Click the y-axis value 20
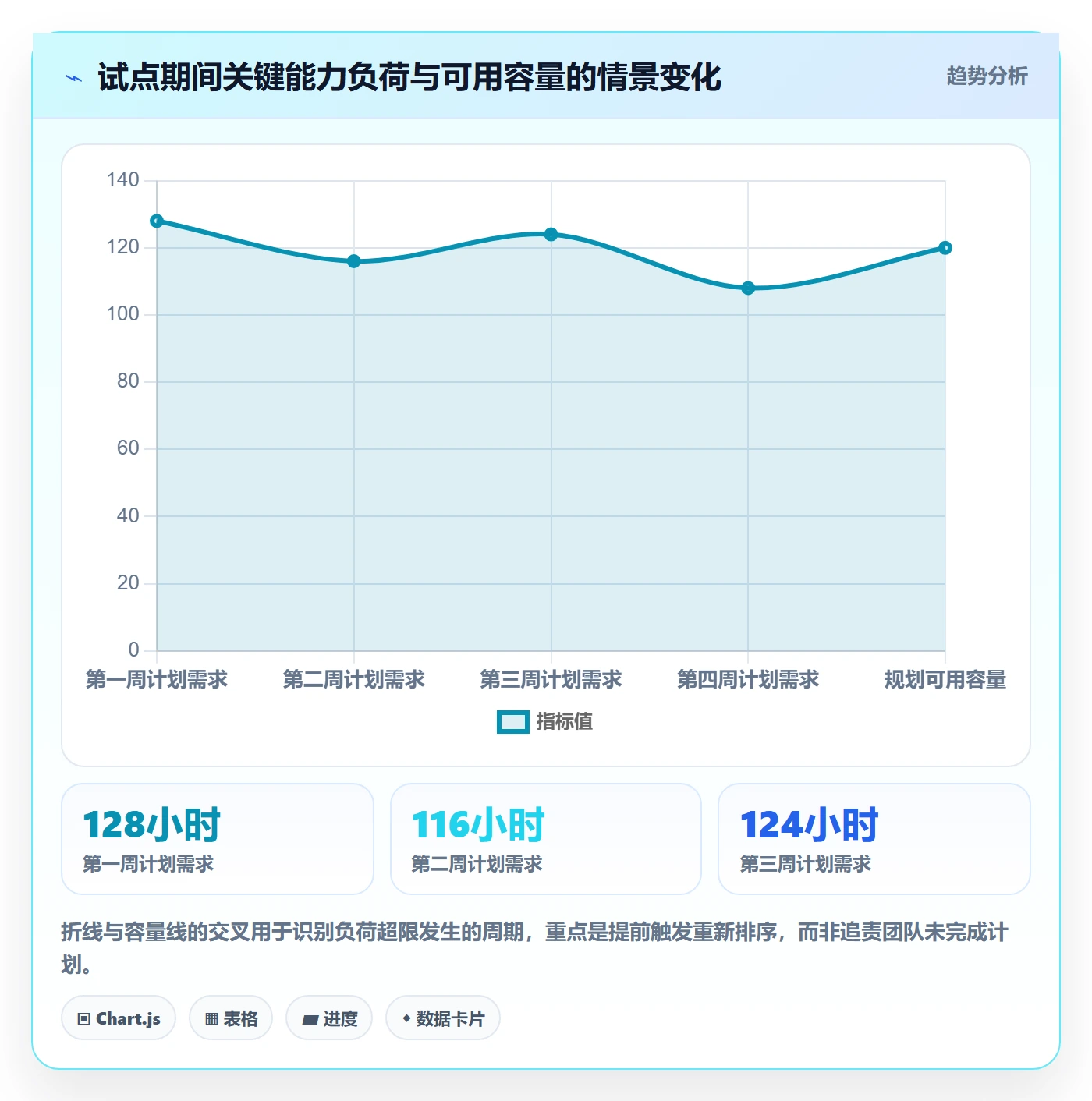The image size is (1092, 1101). tap(128, 583)
